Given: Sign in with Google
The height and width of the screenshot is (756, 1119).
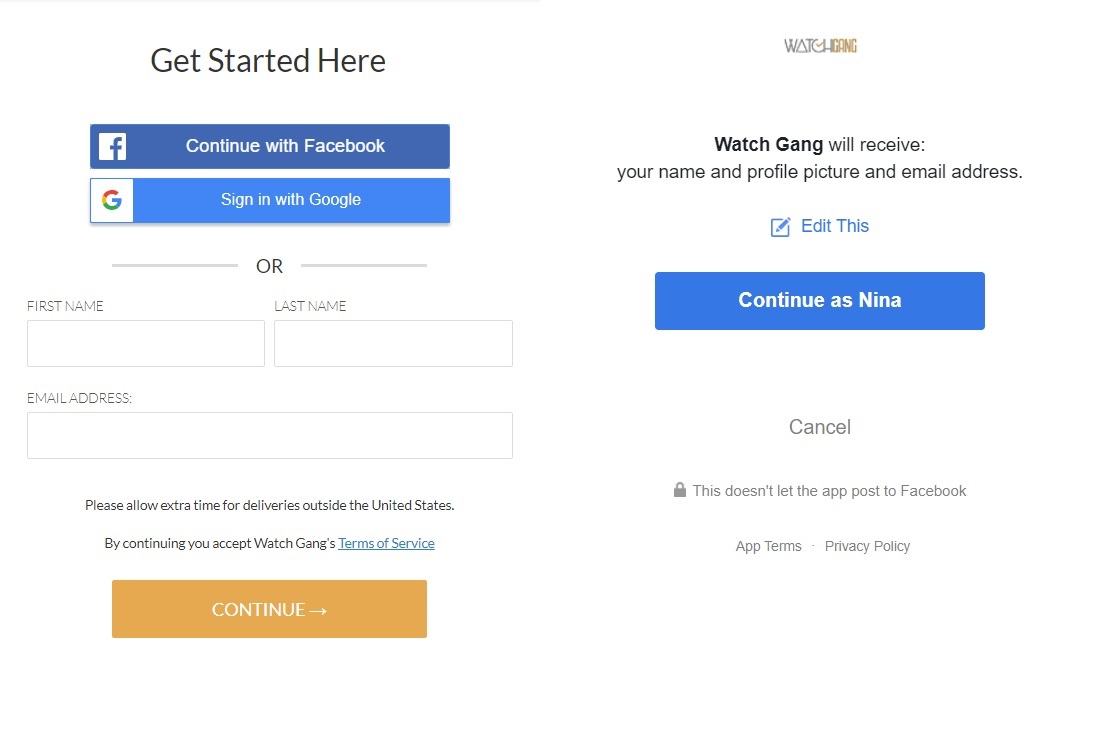Looking at the screenshot, I should click(x=270, y=200).
